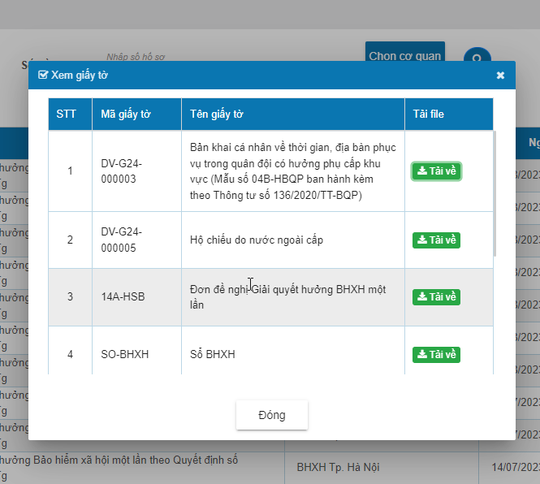Click the Mã giấy tờ column header
Viewport: 540px width, 484px height.
coord(137,114)
